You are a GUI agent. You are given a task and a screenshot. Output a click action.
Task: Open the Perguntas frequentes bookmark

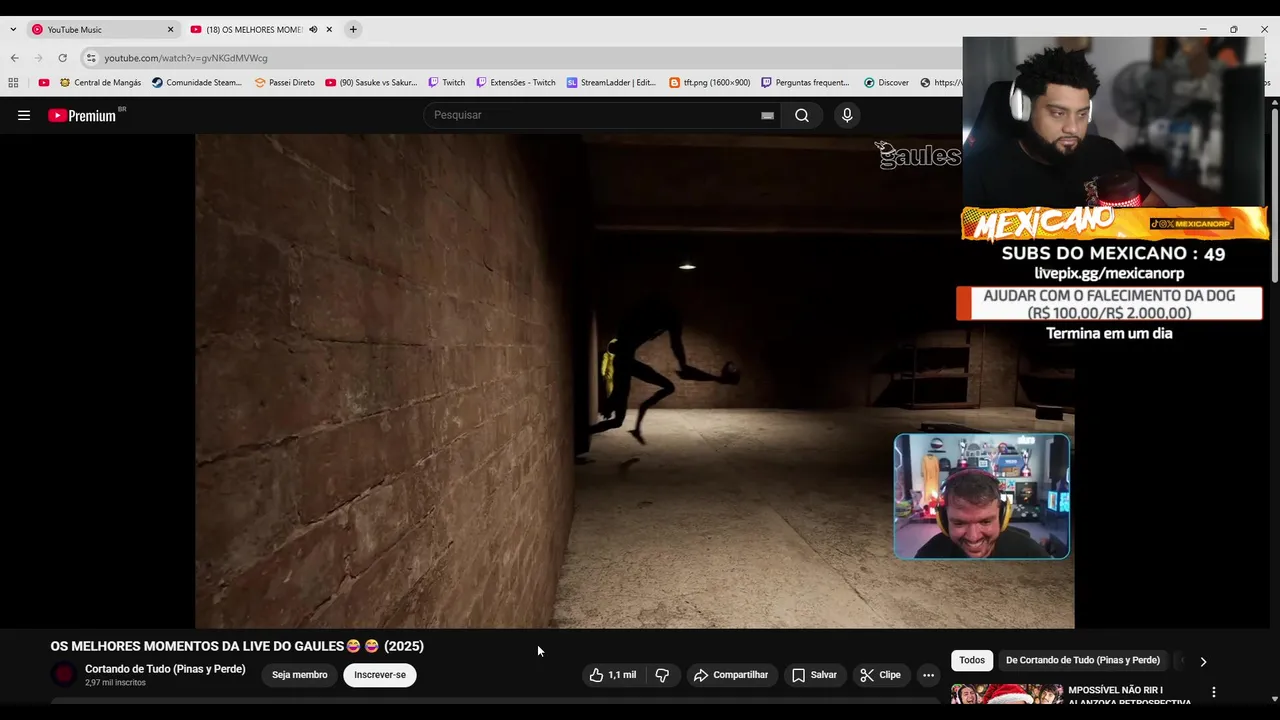click(806, 83)
